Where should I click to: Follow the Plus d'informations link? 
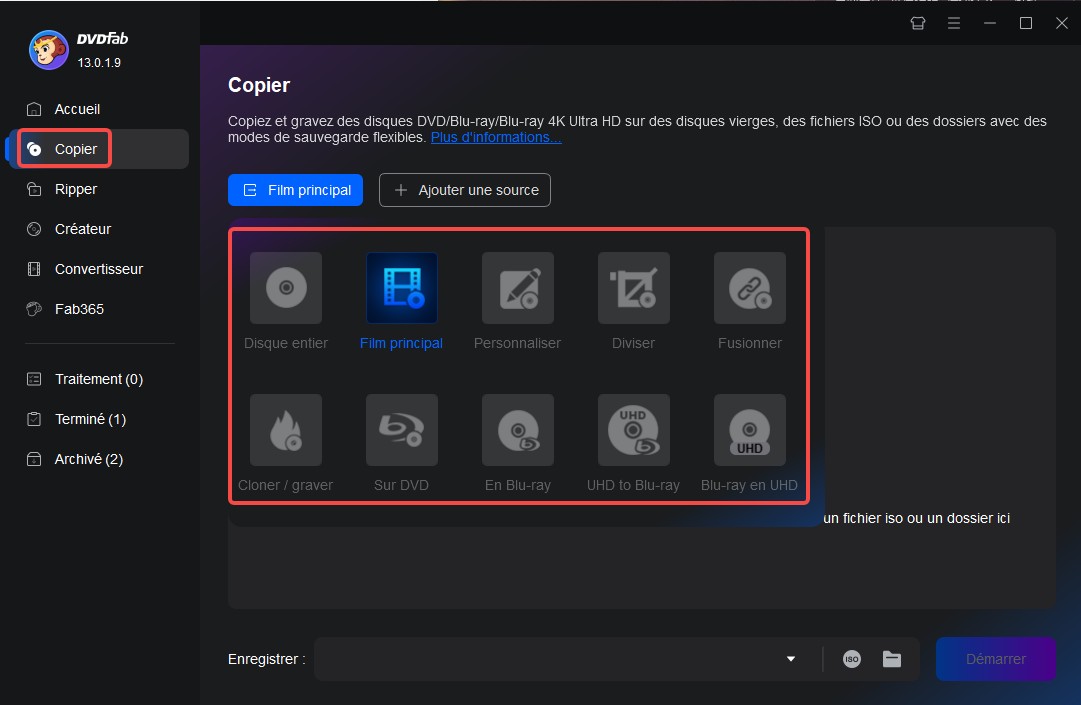point(496,137)
